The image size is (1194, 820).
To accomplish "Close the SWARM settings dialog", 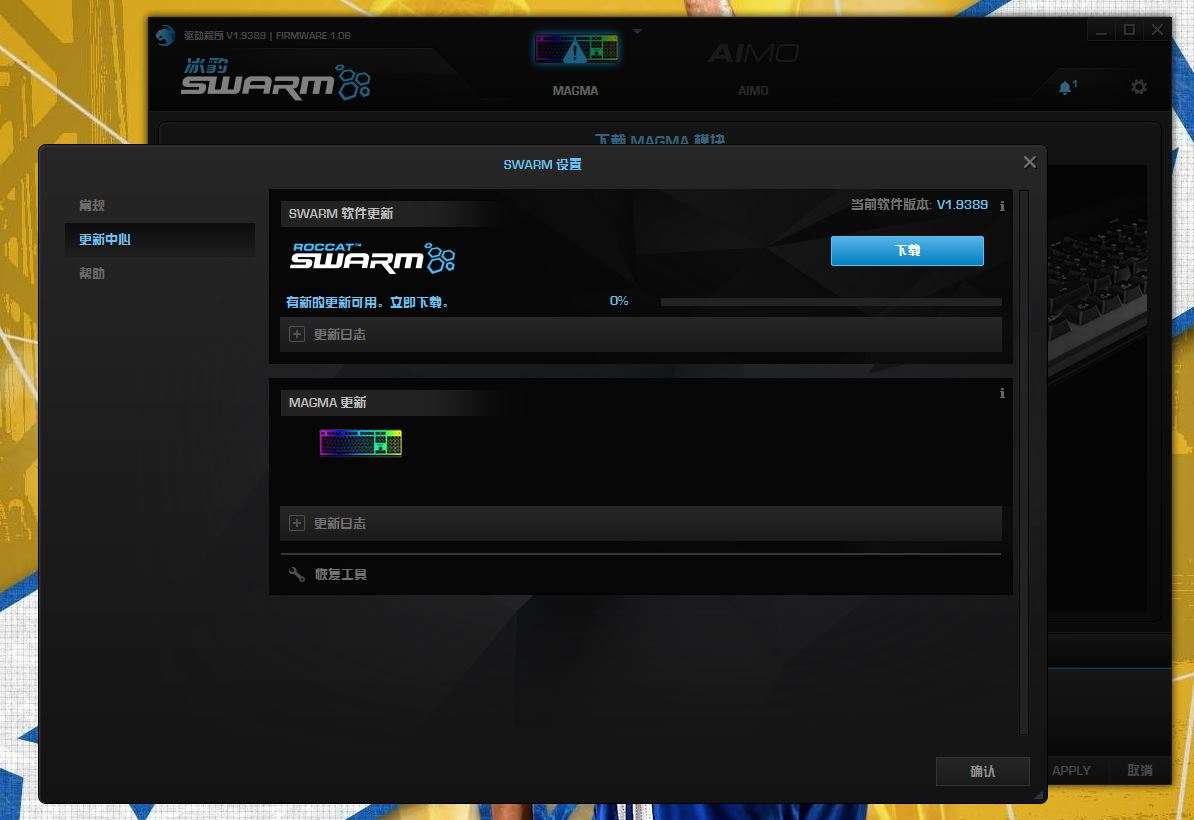I will pyautogui.click(x=1030, y=162).
